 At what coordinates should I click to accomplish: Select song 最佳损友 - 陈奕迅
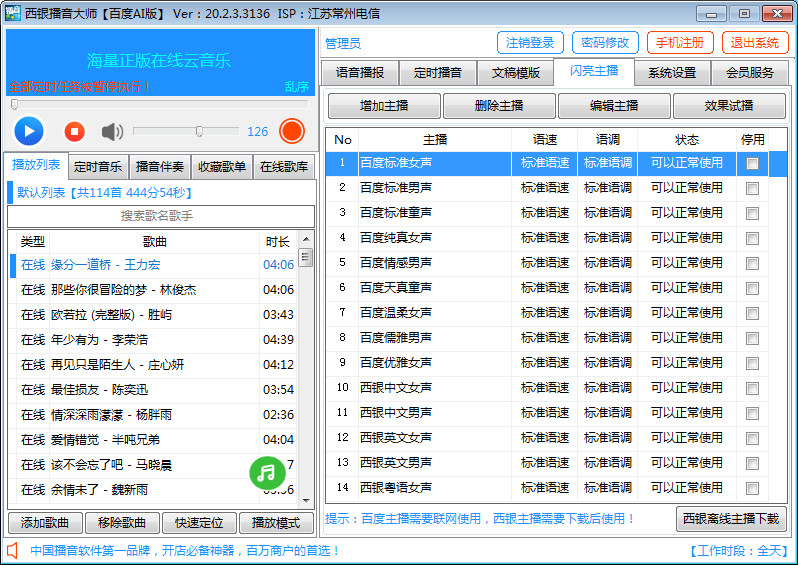tap(152, 390)
